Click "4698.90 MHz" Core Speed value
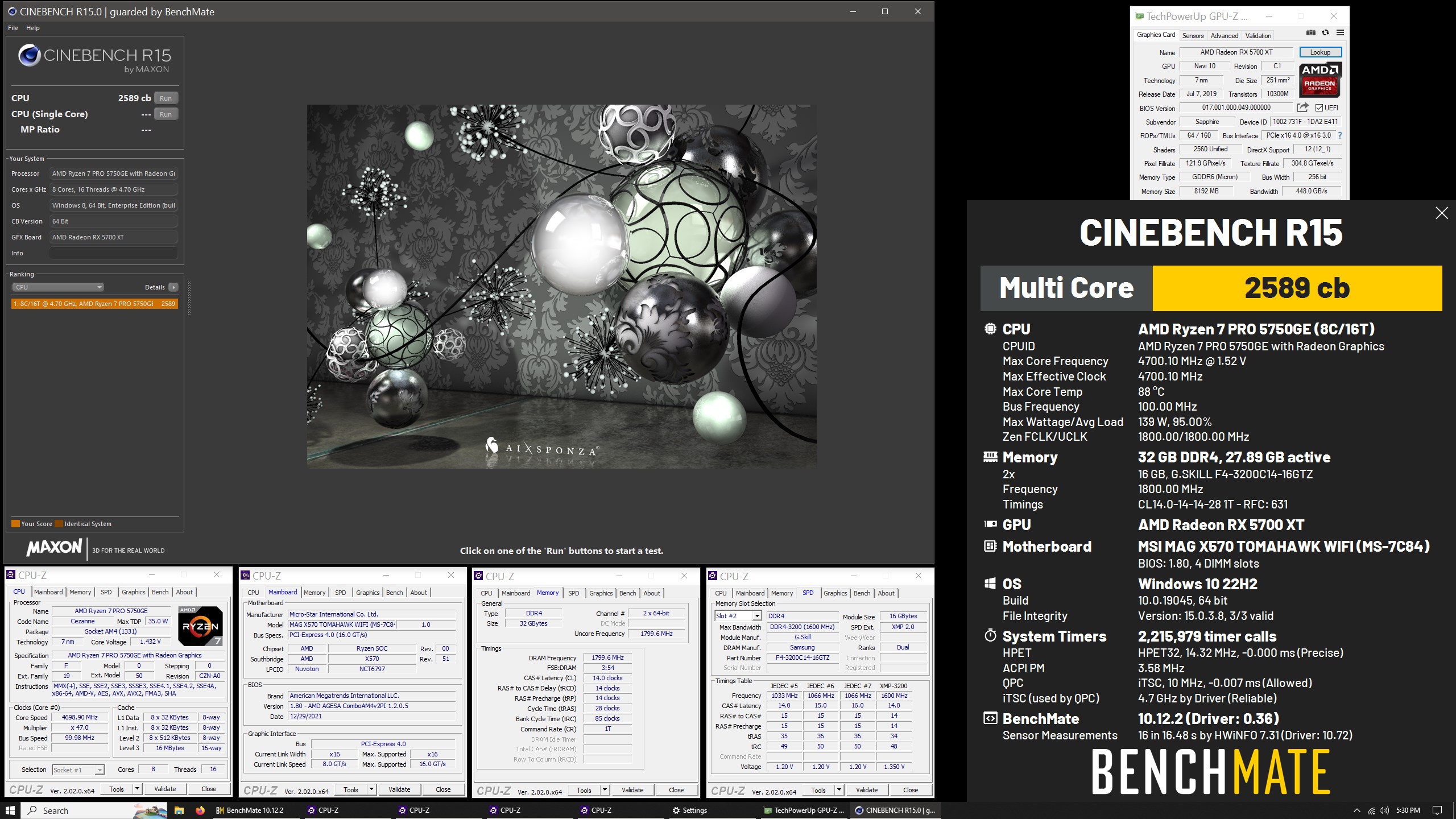This screenshot has width=1456, height=819. pyautogui.click(x=80, y=717)
